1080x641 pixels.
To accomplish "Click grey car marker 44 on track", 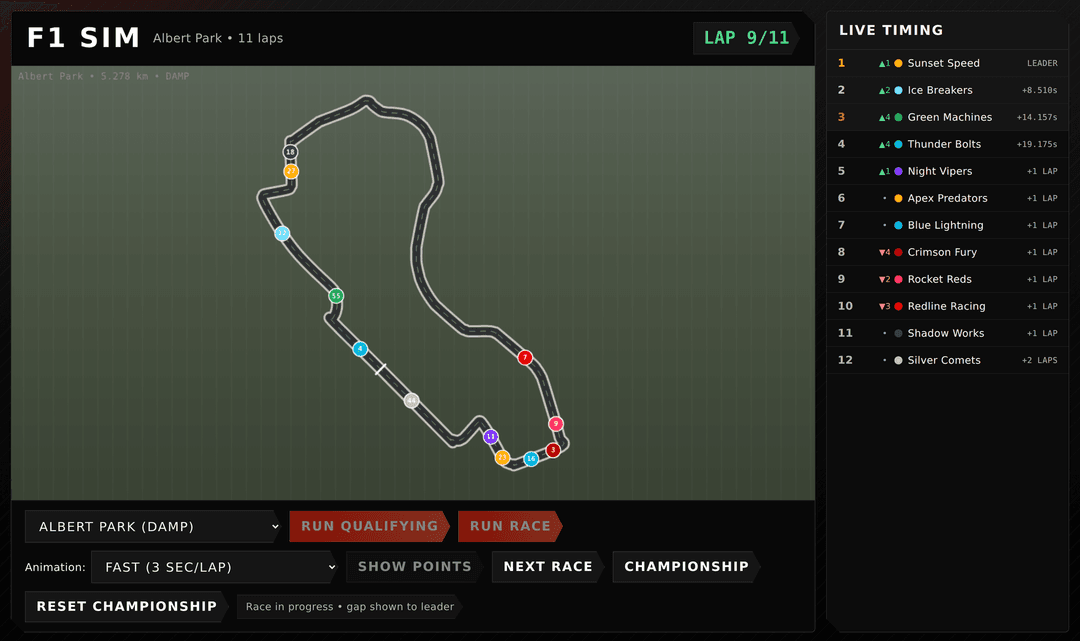I will point(411,400).
